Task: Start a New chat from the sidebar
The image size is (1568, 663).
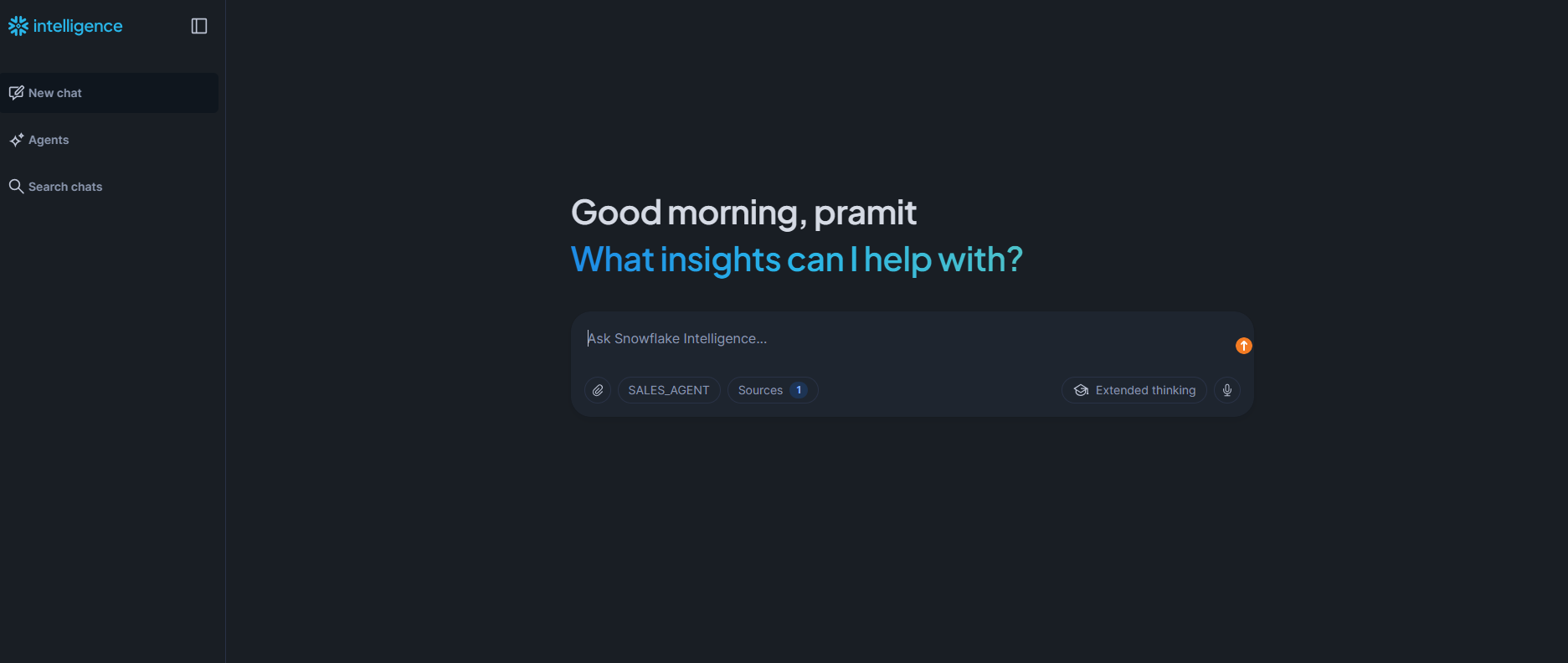Action: coord(55,93)
